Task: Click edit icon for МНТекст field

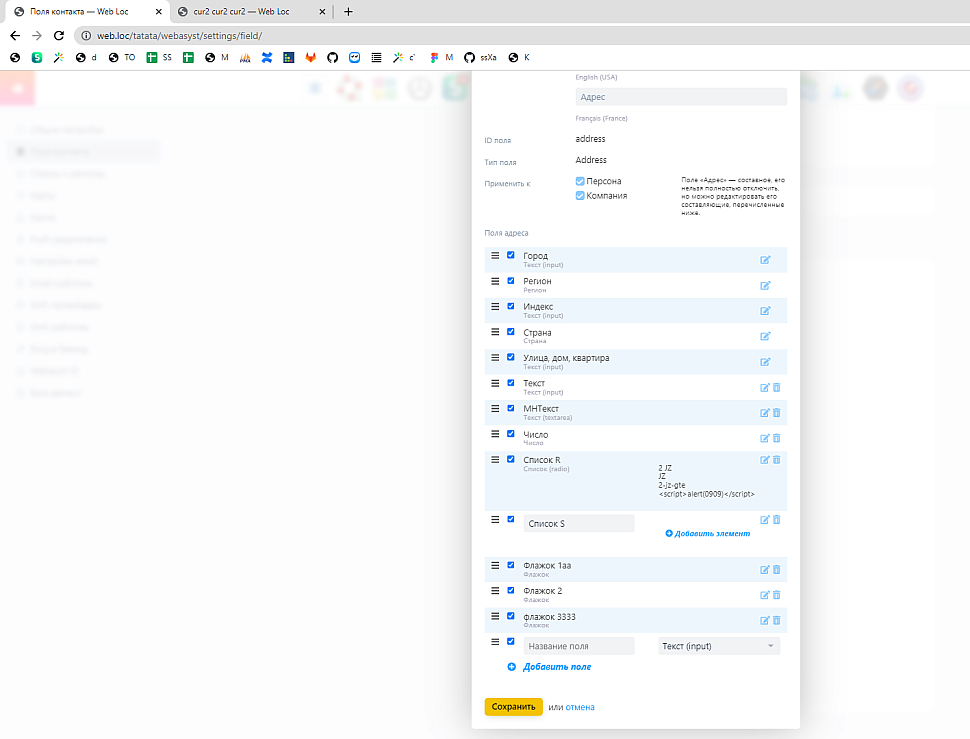Action: pos(765,413)
